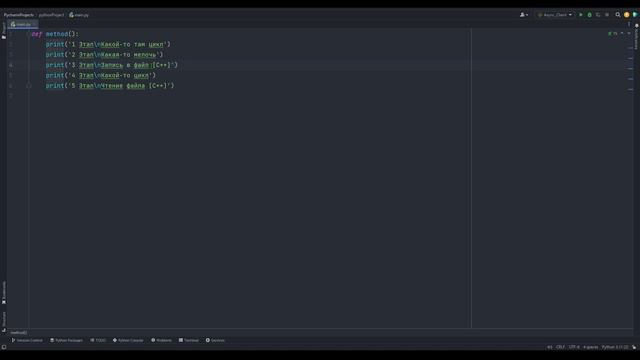Click the end-of-block fold marker on line 6
The height and width of the screenshot is (360, 640).
click(x=29, y=86)
